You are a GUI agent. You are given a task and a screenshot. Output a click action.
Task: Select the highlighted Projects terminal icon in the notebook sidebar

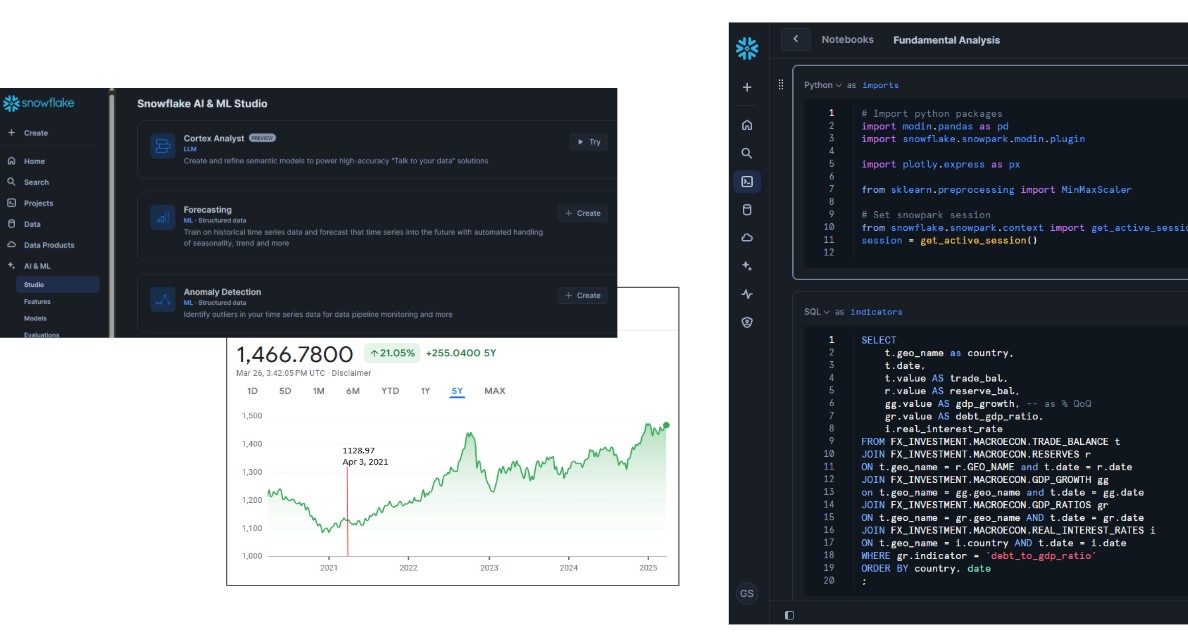(x=746, y=181)
